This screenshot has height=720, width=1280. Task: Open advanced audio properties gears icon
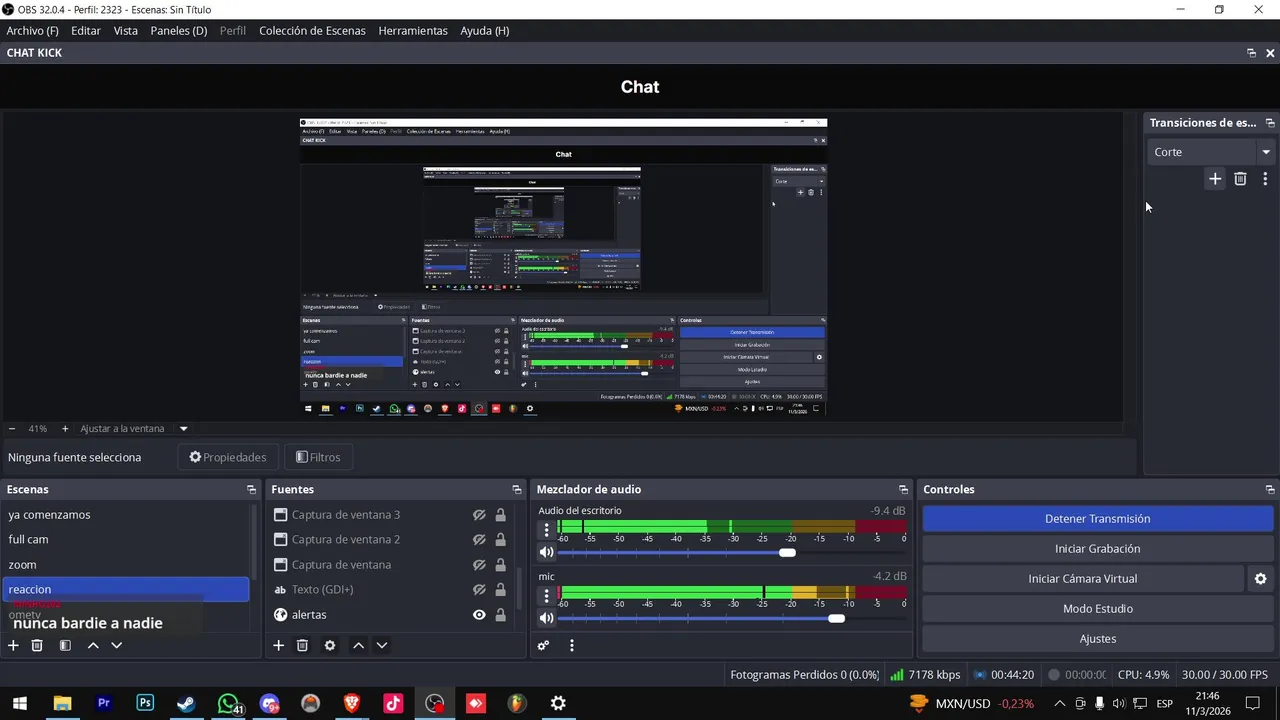point(543,646)
